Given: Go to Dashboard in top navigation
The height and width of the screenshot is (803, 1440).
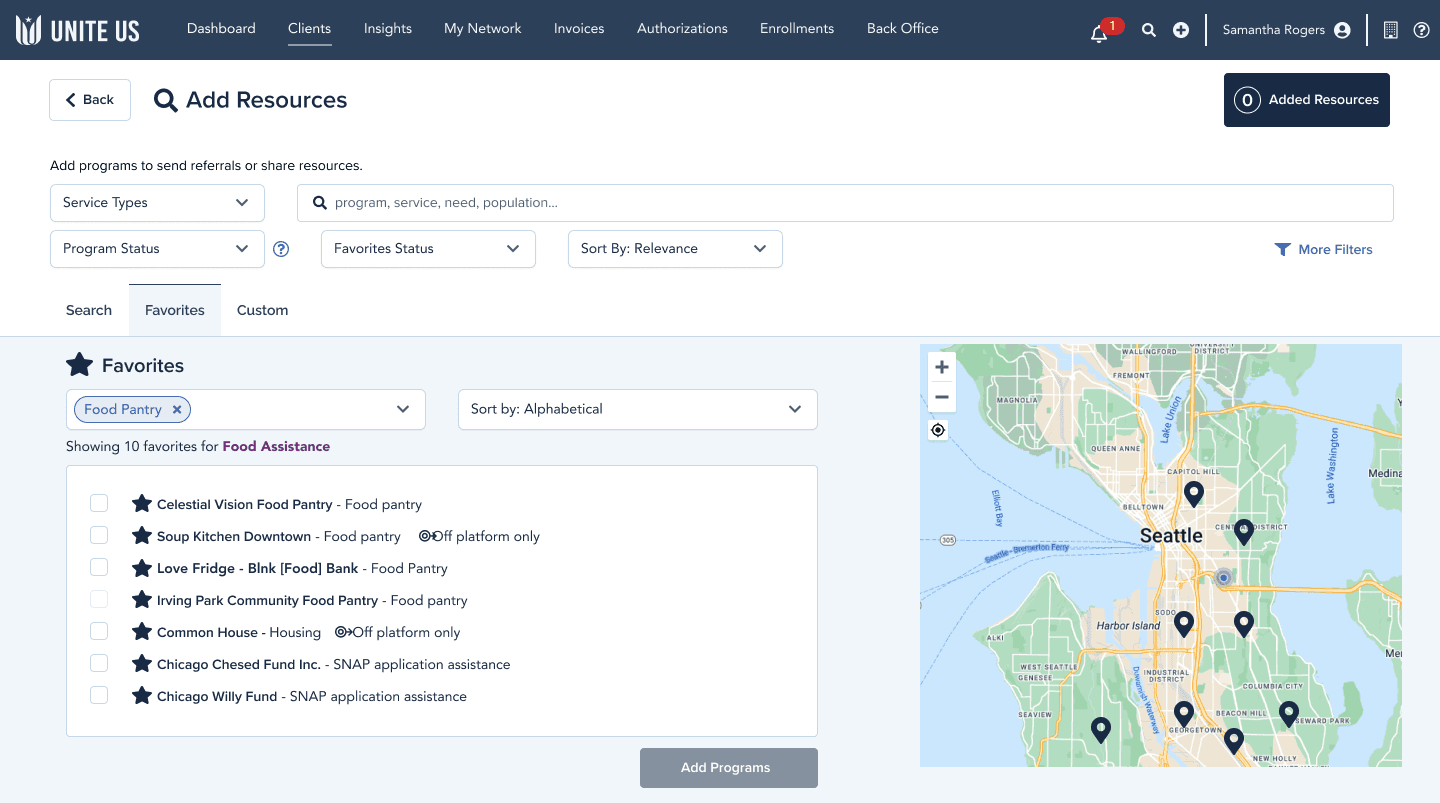Looking at the screenshot, I should click(221, 28).
